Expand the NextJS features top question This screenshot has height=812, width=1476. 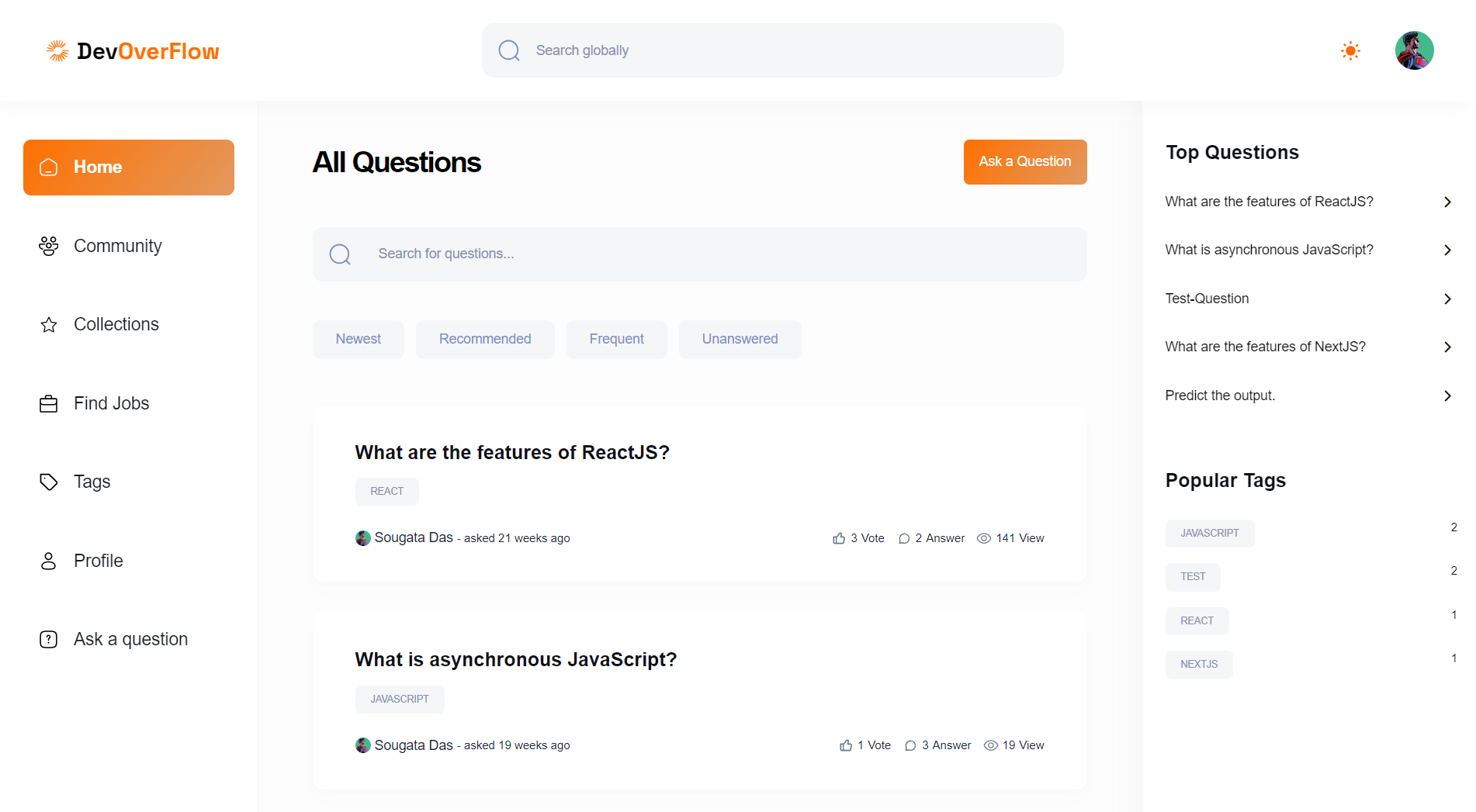pos(1265,347)
